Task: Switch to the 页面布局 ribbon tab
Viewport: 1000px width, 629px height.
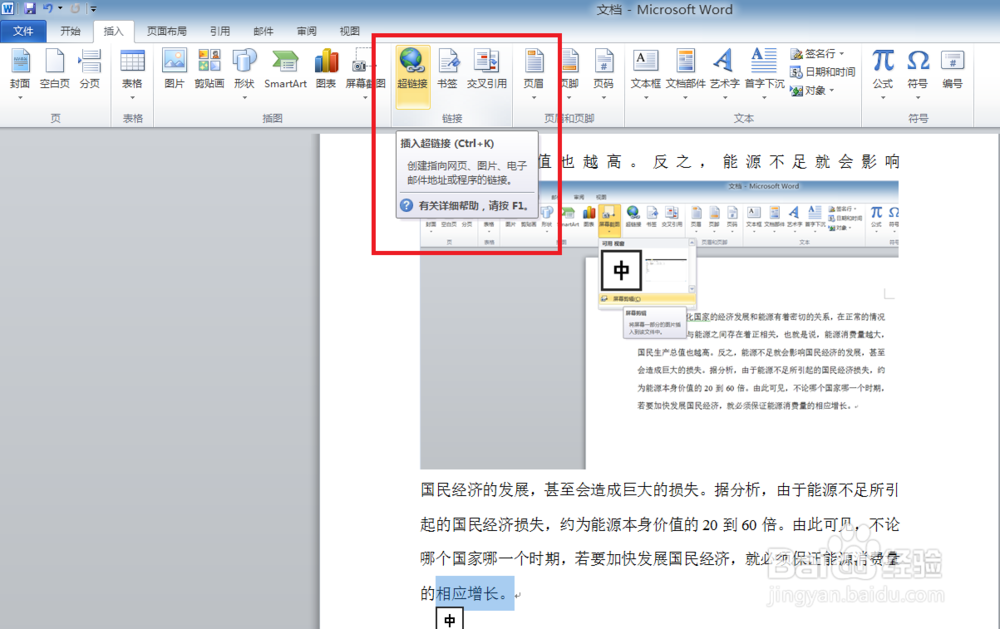Action: point(166,30)
